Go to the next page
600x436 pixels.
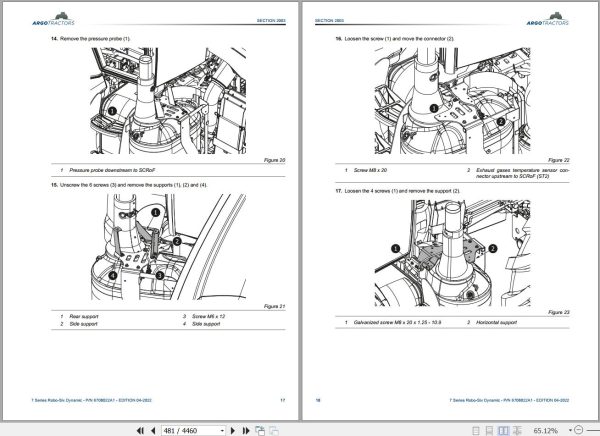tap(233, 431)
